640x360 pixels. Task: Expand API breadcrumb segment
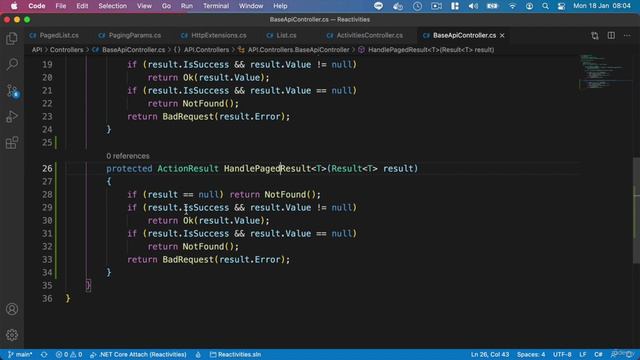pos(37,50)
